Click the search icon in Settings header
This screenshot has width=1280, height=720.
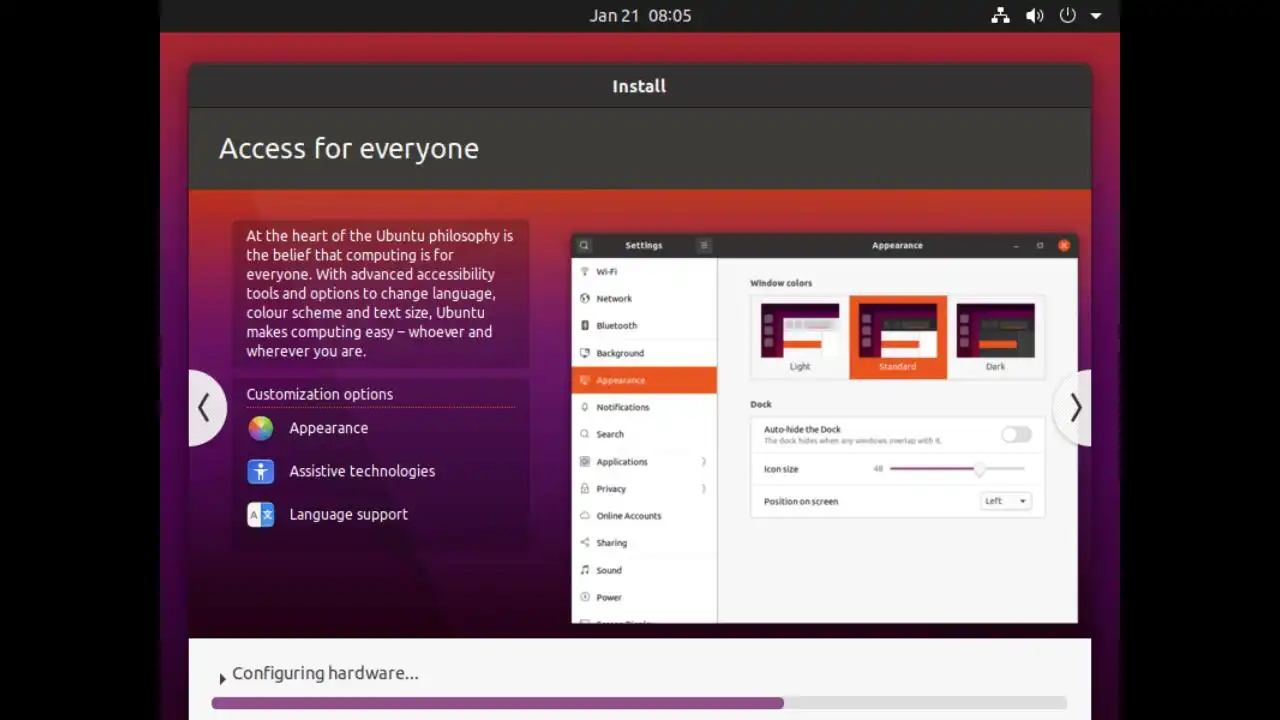584,245
